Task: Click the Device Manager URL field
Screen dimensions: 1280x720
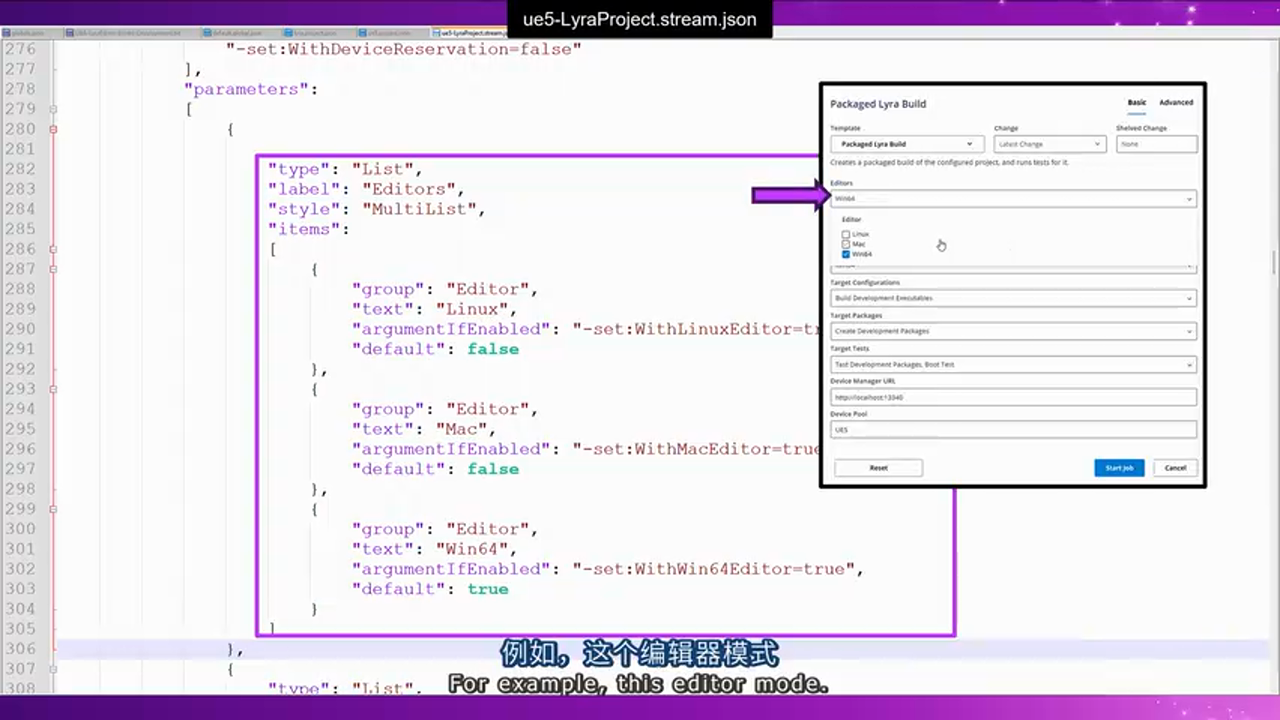Action: point(1013,397)
